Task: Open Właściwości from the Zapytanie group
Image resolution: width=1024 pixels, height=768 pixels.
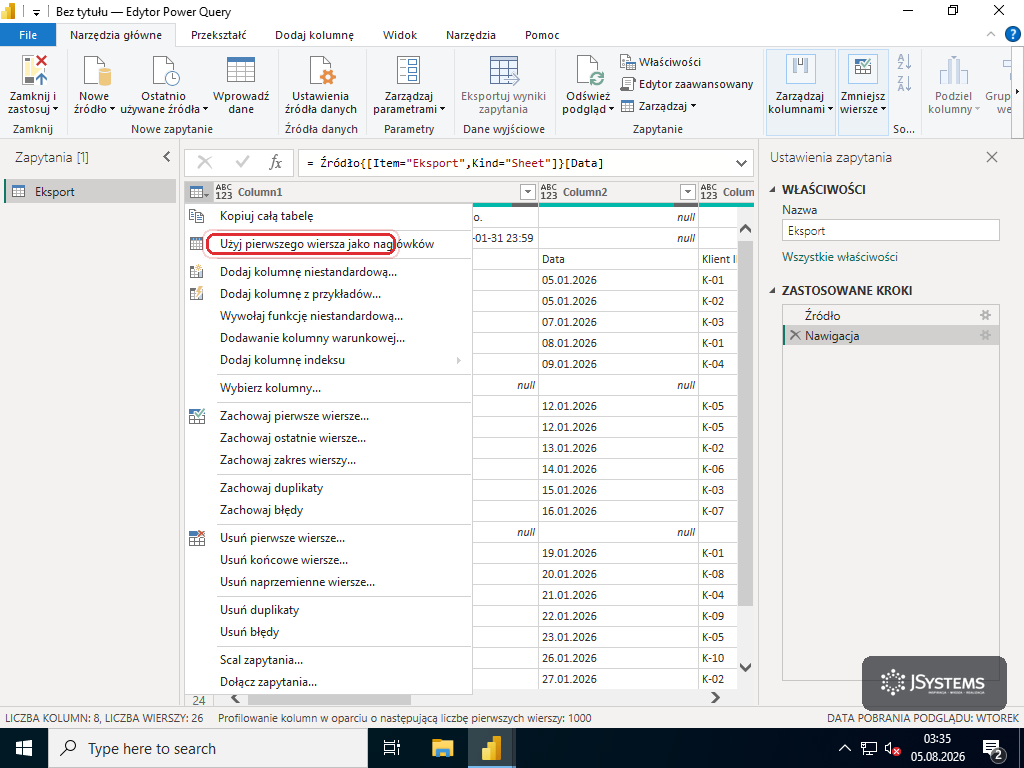Action: point(660,62)
